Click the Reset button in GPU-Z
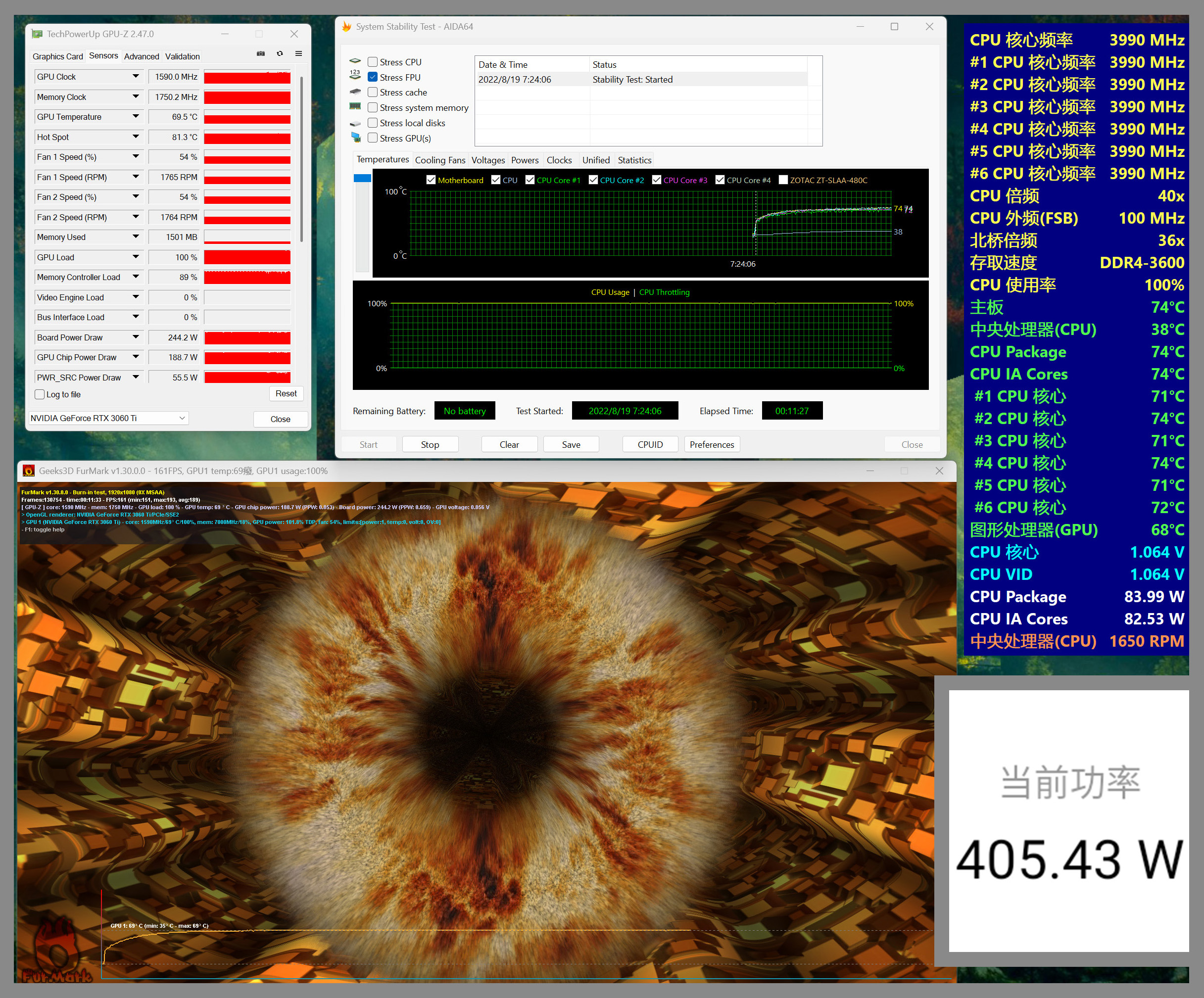 [286, 393]
